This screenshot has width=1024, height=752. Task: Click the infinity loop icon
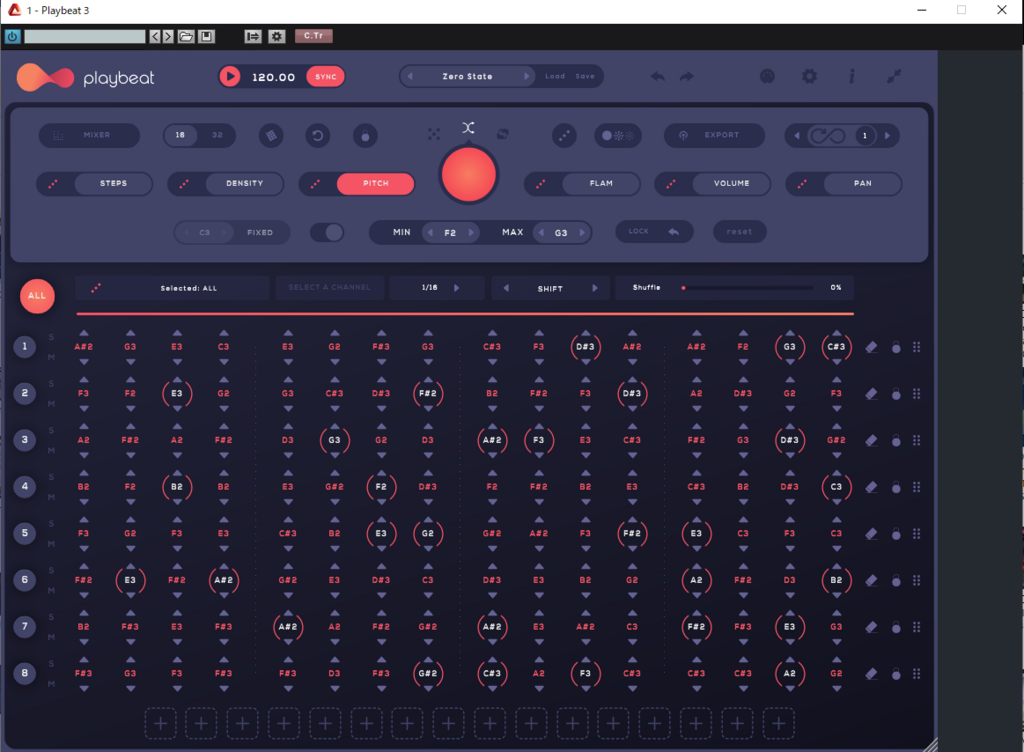(827, 136)
